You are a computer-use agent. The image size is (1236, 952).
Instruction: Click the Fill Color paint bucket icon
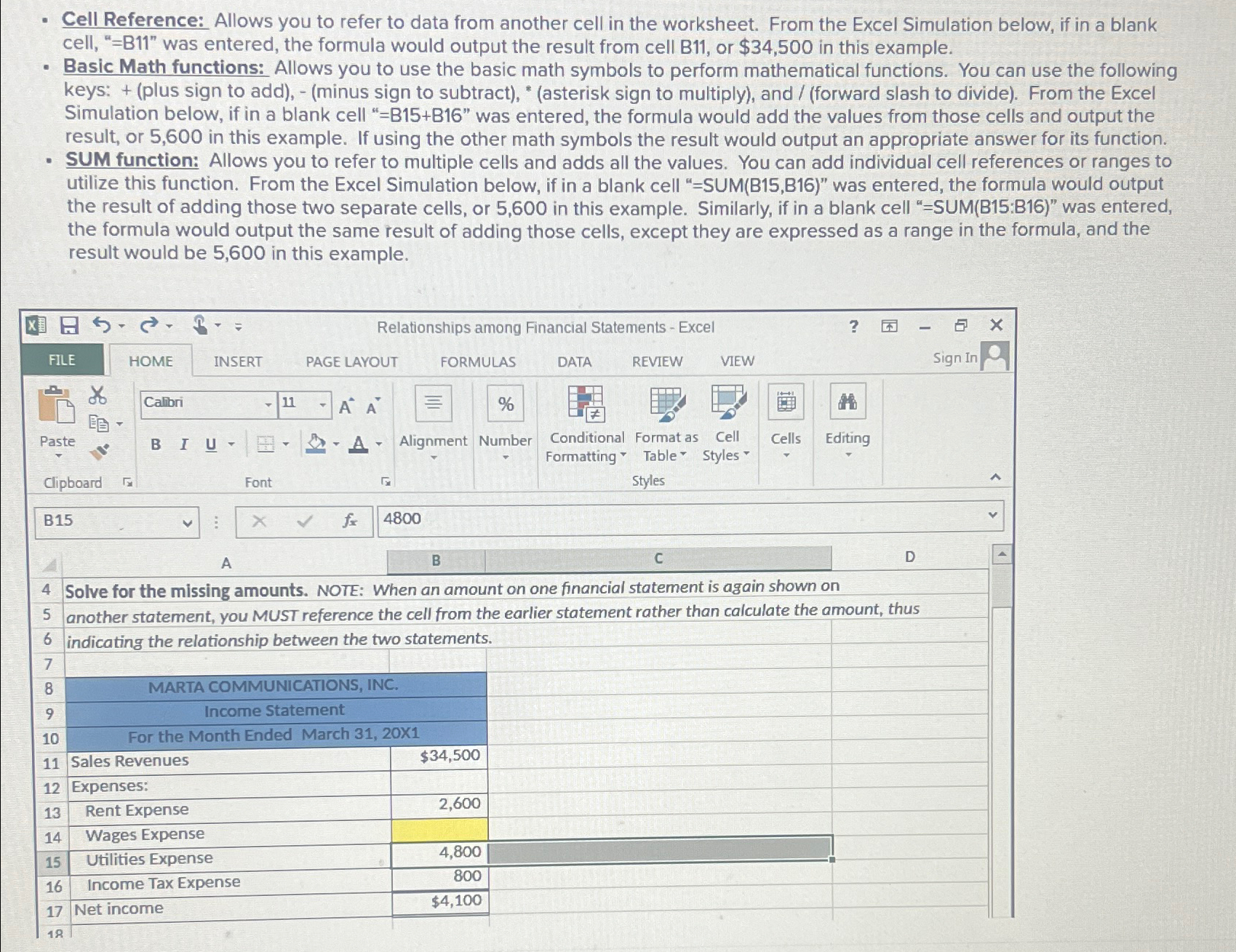point(316,443)
